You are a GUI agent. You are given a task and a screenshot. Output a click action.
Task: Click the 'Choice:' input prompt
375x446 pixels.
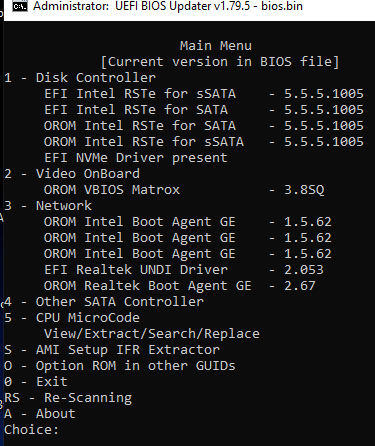tap(32, 430)
